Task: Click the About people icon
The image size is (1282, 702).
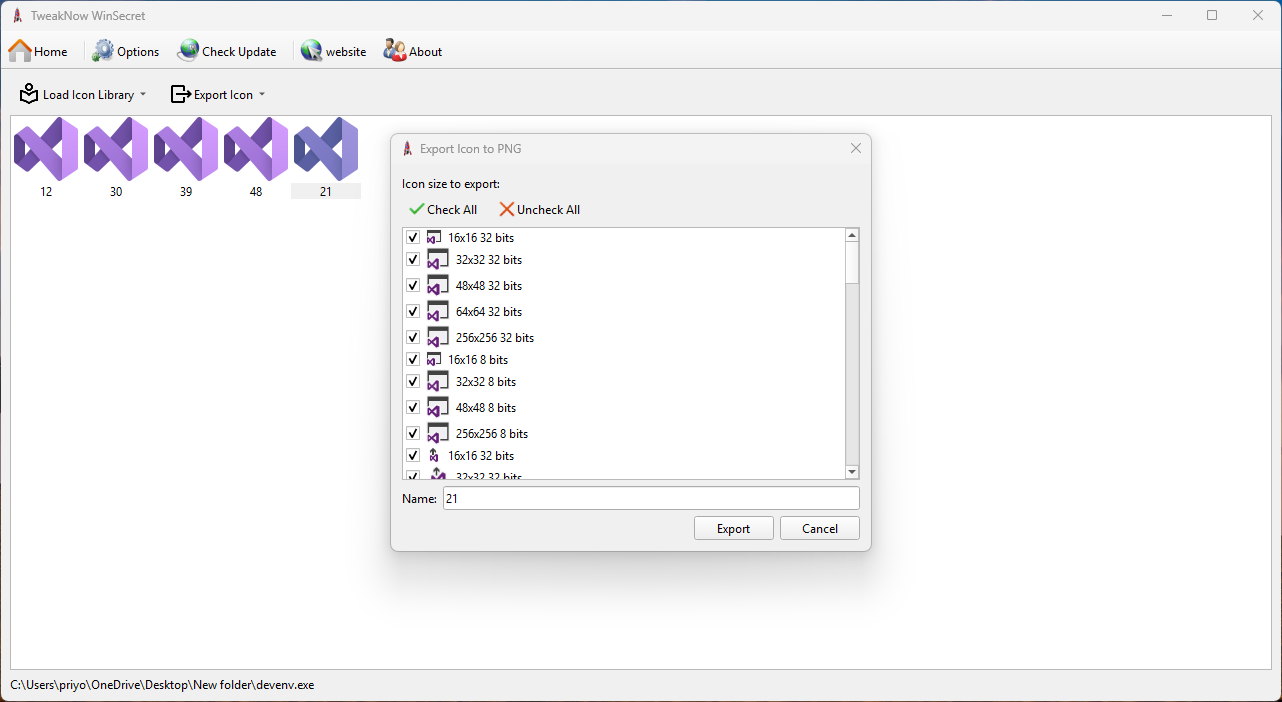Action: (395, 51)
